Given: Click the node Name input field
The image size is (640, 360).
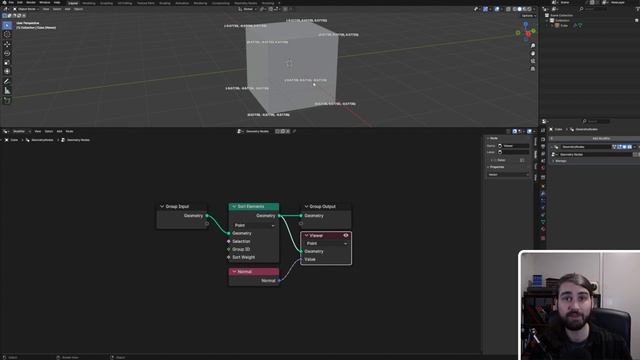Looking at the screenshot, I should pyautogui.click(x=513, y=146).
